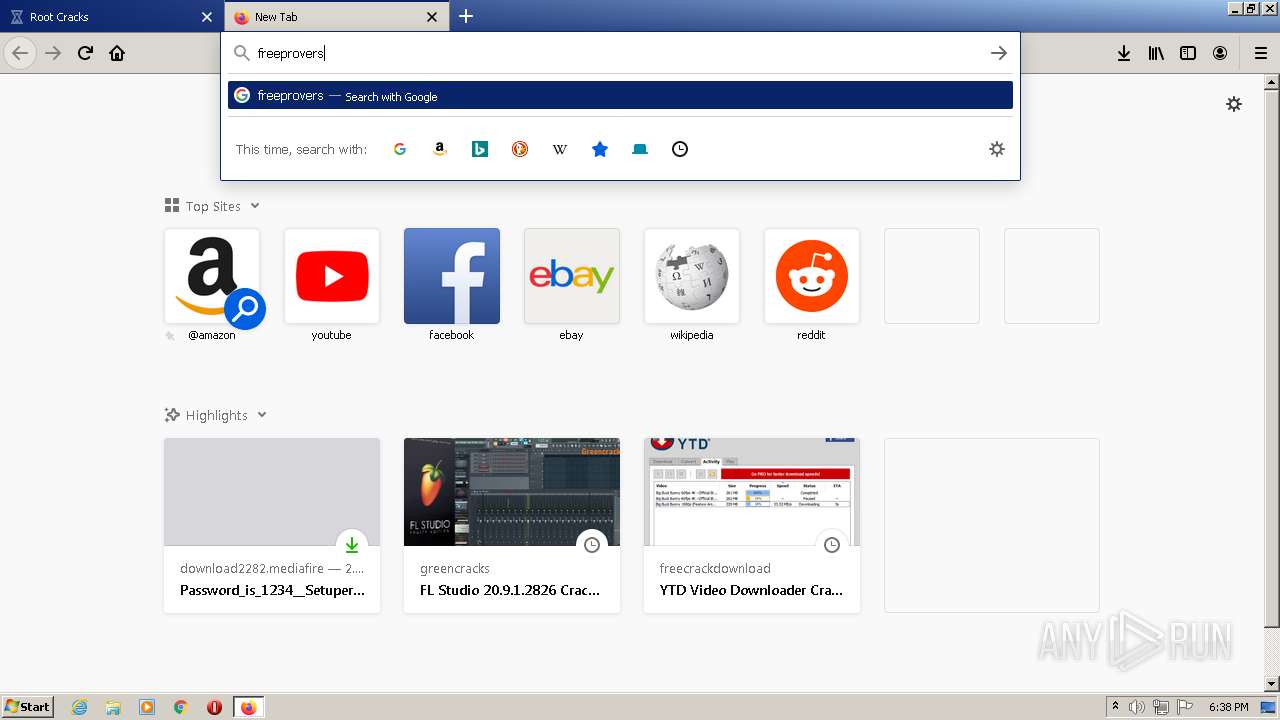Launch Internet Explorer from the taskbar
This screenshot has width=1280, height=720.
pos(80,707)
